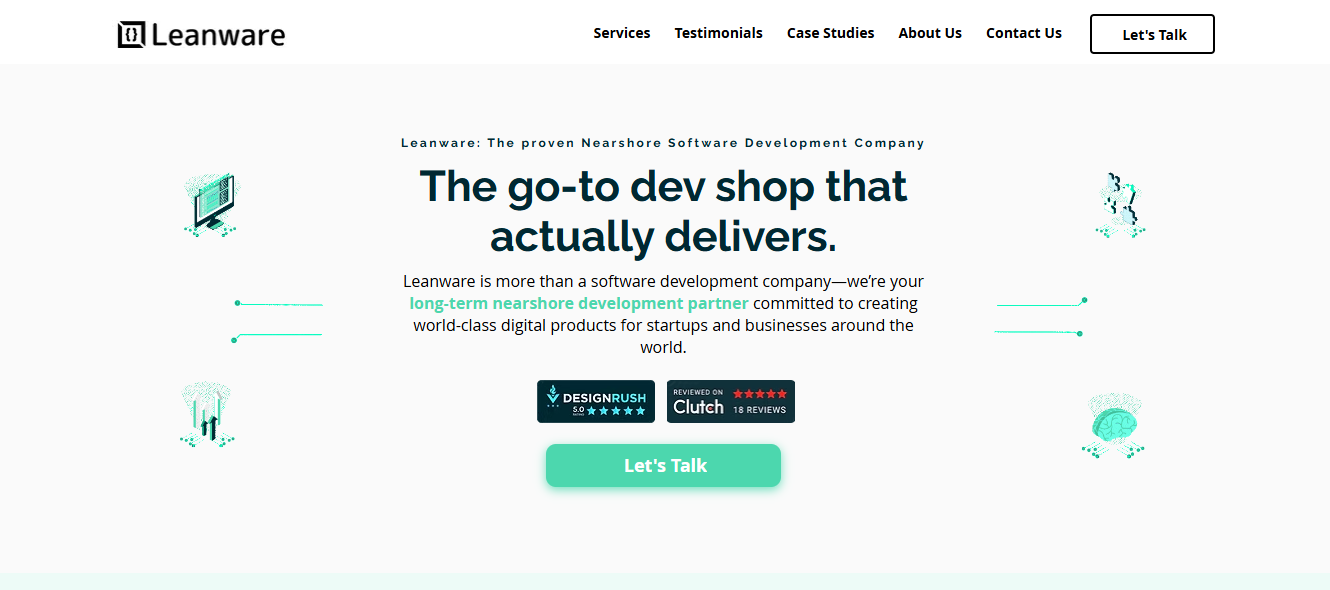
Task: Click the DesignRush 5.0 rating badge
Action: click(x=596, y=401)
